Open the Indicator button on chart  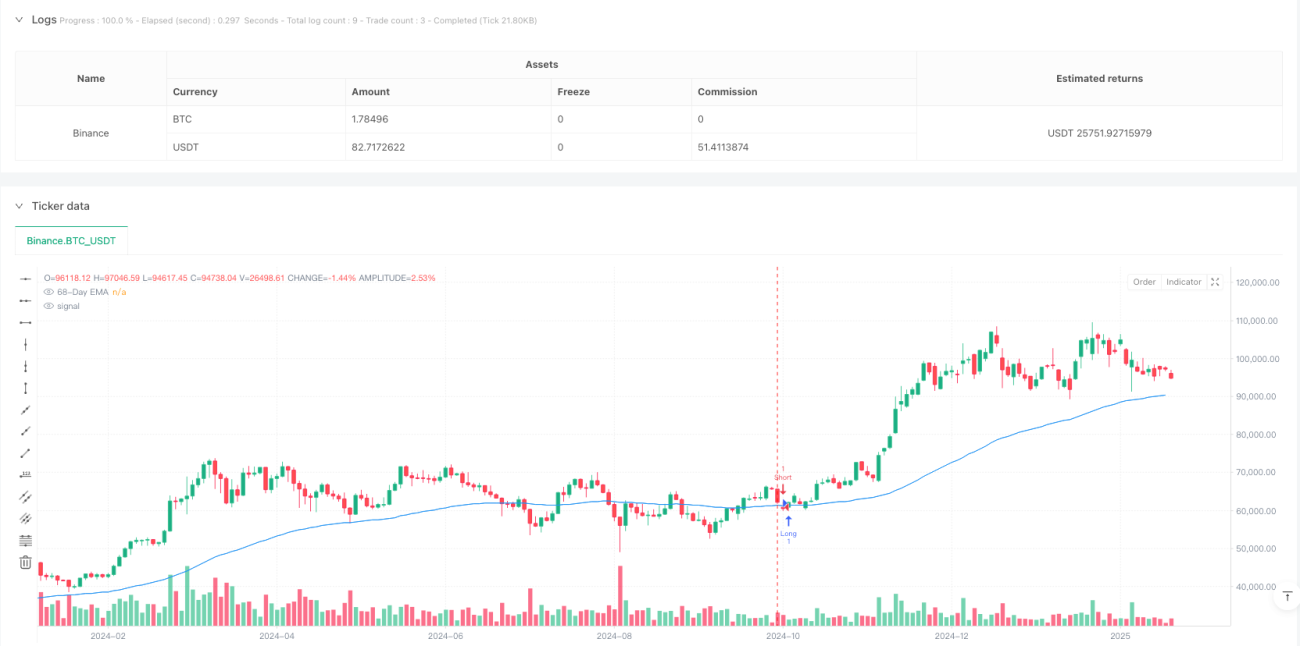(1183, 282)
